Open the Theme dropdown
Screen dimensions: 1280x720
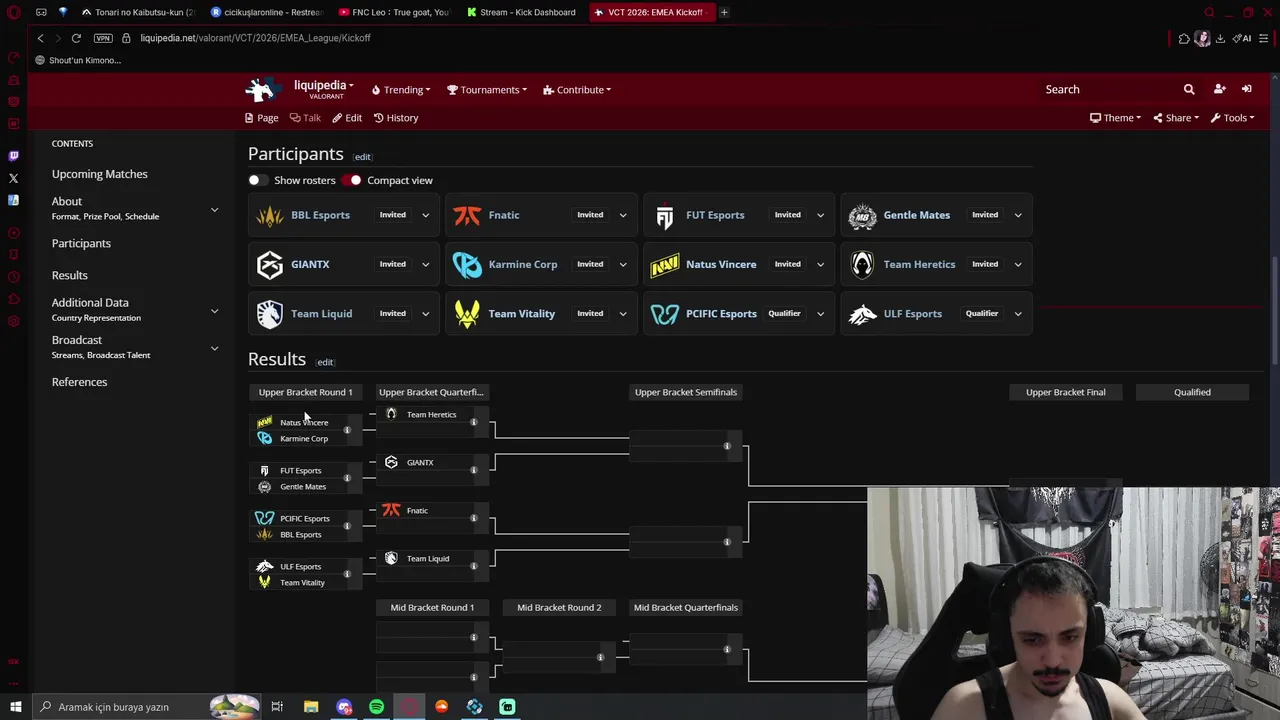[1116, 118]
